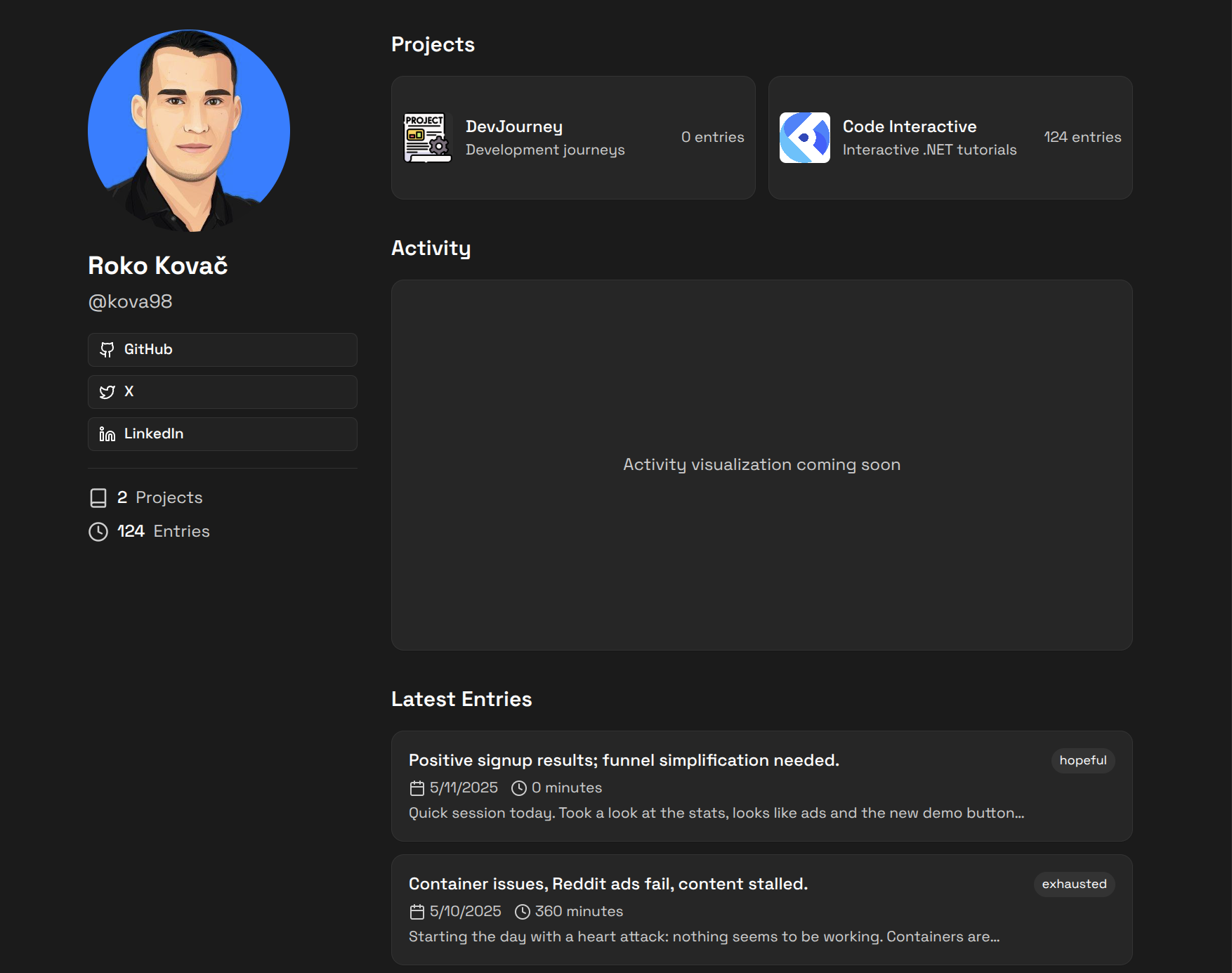Click the Activity section heading
Viewport: 1232px width, 973px height.
tap(431, 249)
